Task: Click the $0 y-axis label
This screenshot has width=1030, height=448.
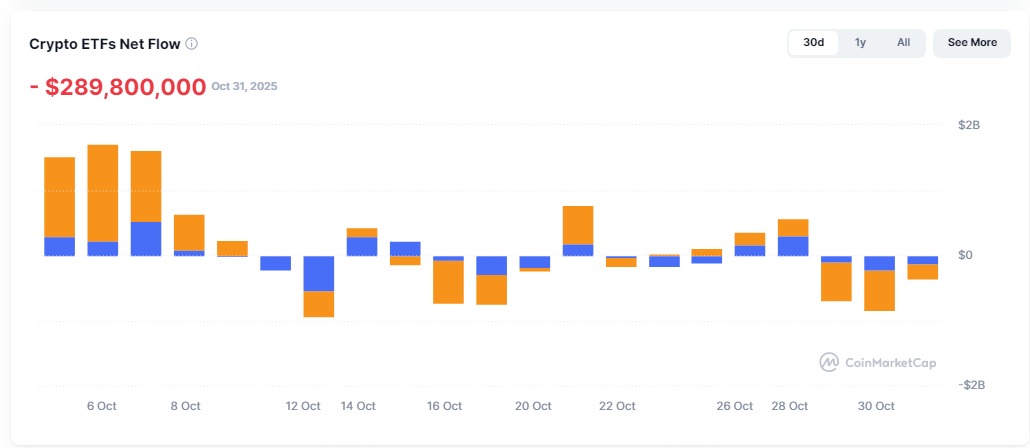Action: (966, 256)
